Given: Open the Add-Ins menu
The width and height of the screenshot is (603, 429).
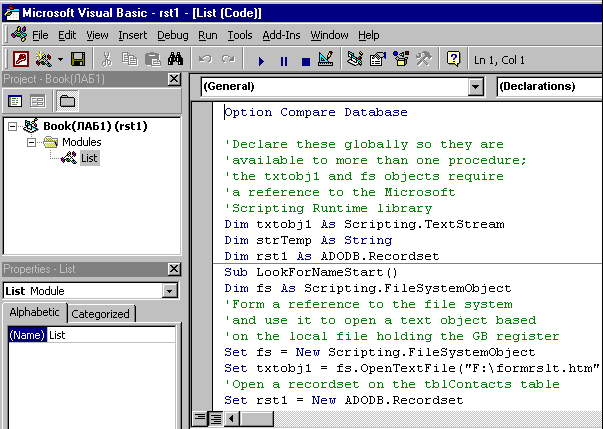Looking at the screenshot, I should click(281, 35).
